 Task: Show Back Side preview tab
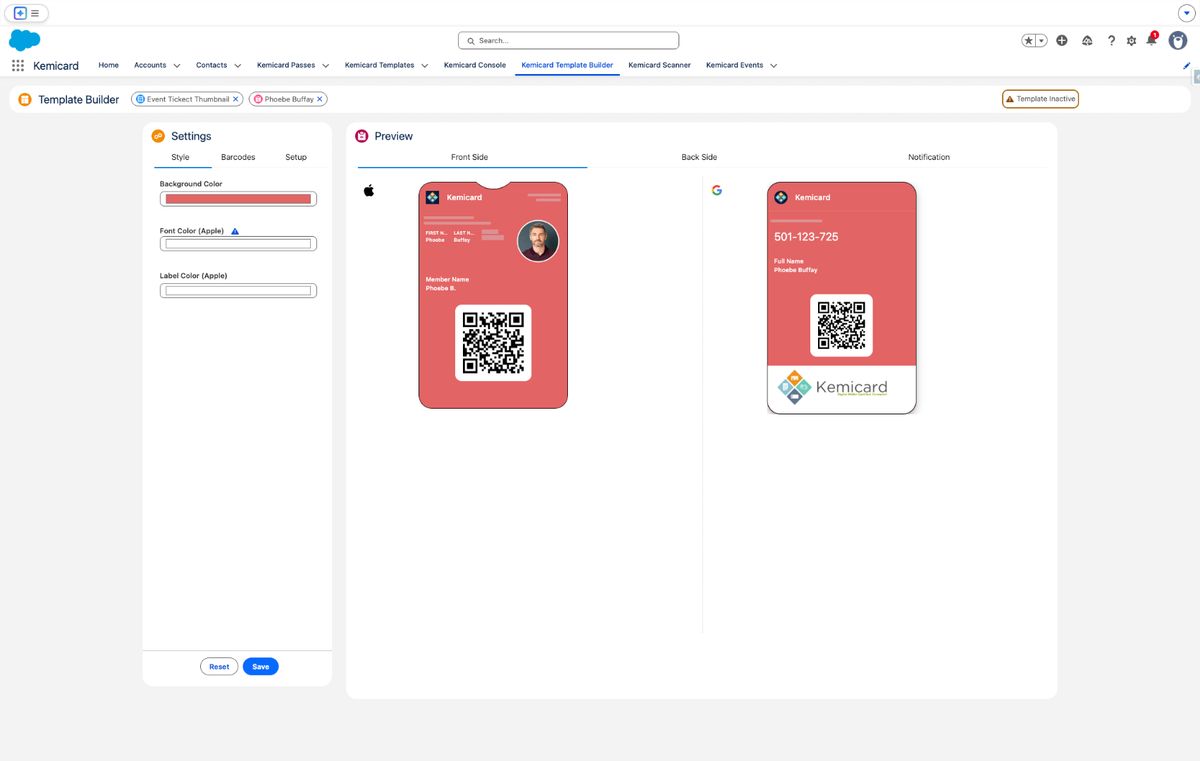tap(699, 157)
